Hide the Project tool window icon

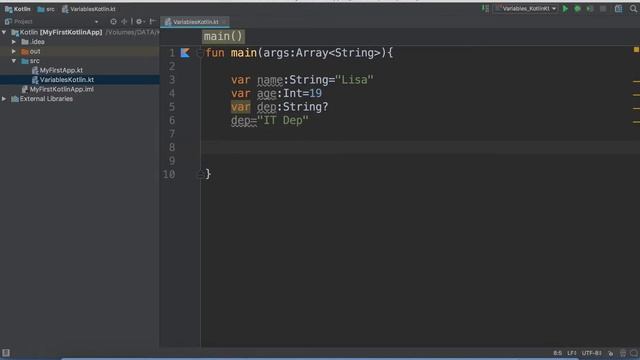pyautogui.click(x=152, y=22)
